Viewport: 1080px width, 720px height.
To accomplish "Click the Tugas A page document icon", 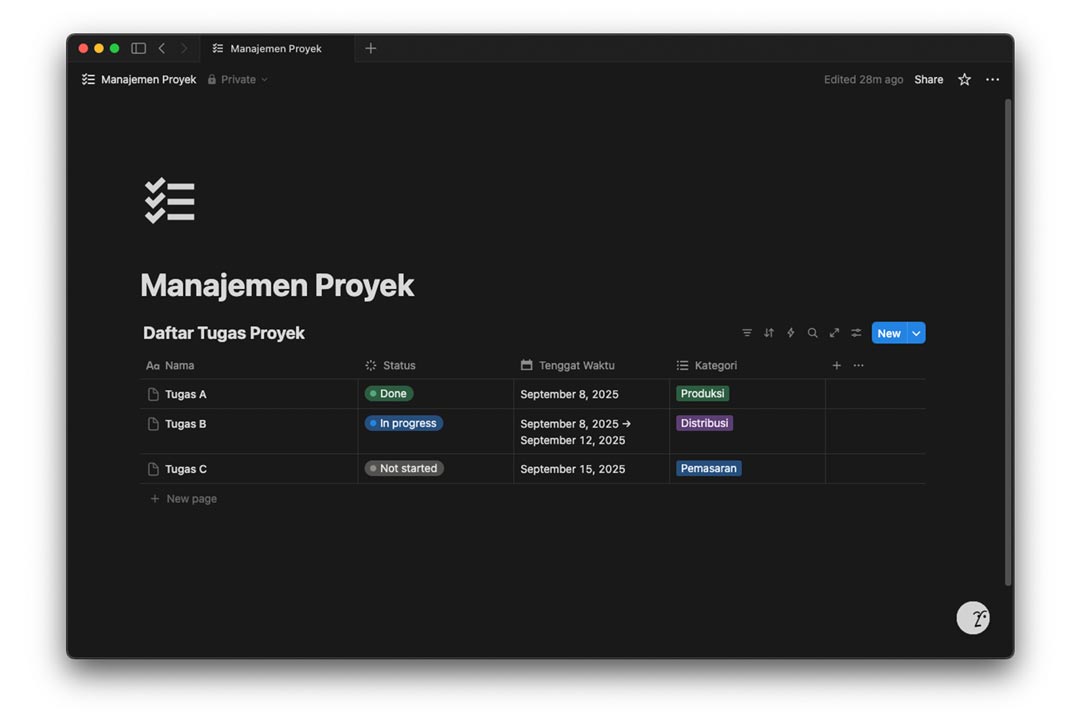I will pos(153,394).
